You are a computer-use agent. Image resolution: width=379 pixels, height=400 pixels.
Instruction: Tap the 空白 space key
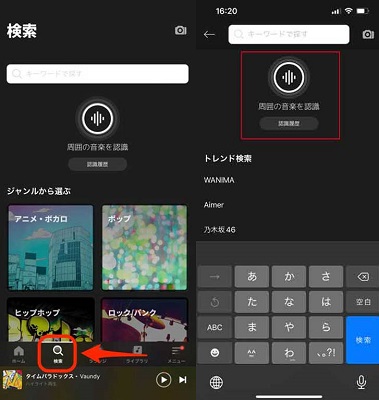(x=363, y=302)
